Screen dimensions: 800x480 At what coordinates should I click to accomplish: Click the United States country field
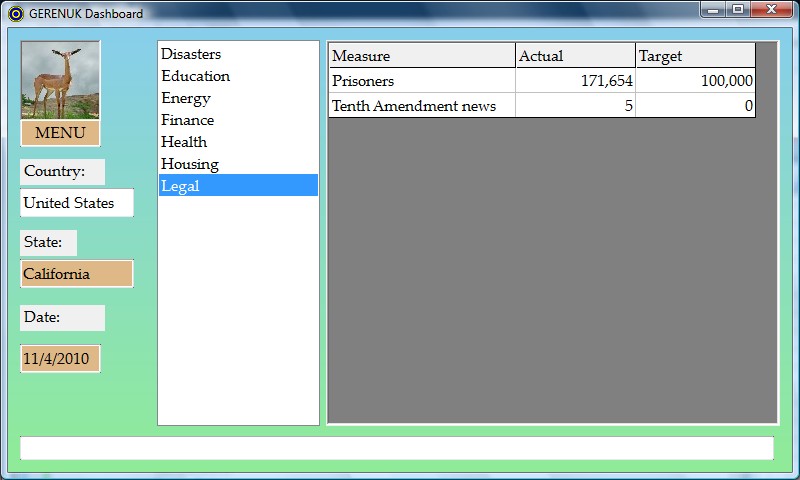[77, 203]
